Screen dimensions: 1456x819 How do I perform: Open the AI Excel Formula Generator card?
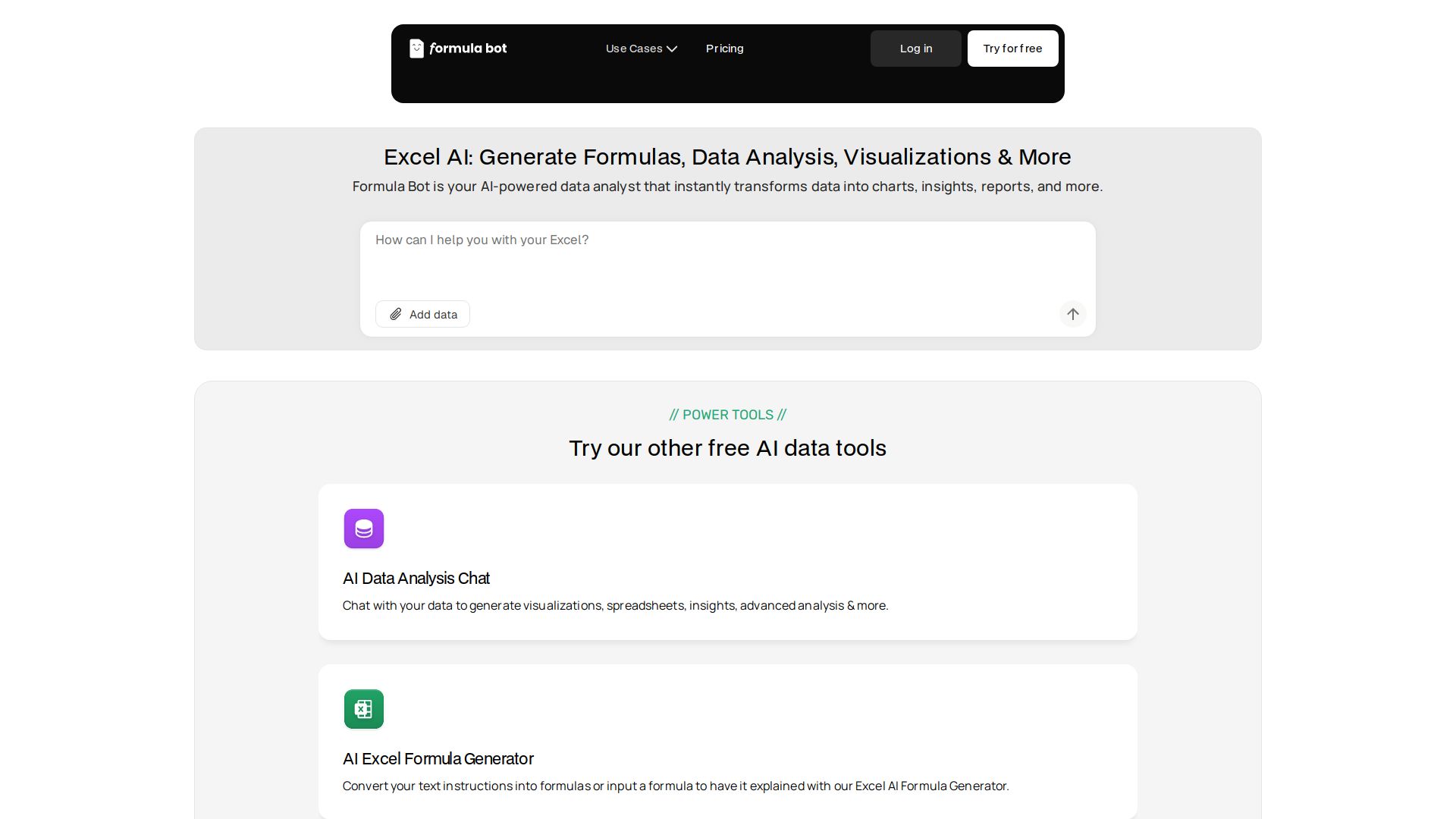click(727, 739)
